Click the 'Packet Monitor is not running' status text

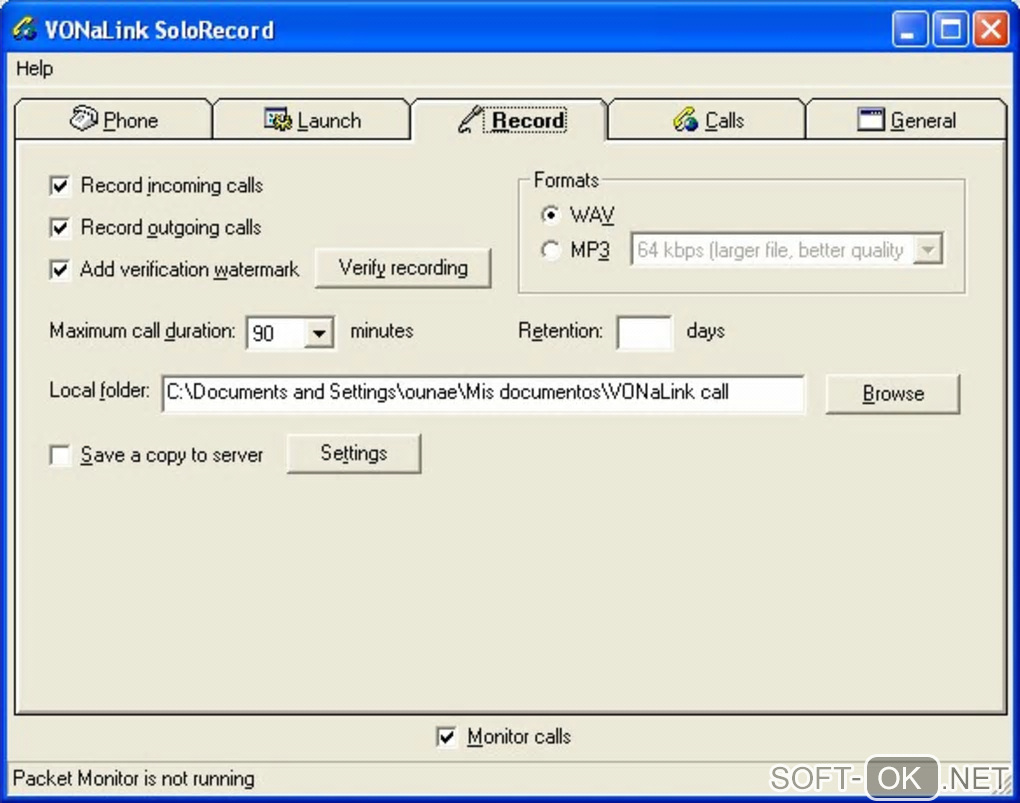[134, 778]
